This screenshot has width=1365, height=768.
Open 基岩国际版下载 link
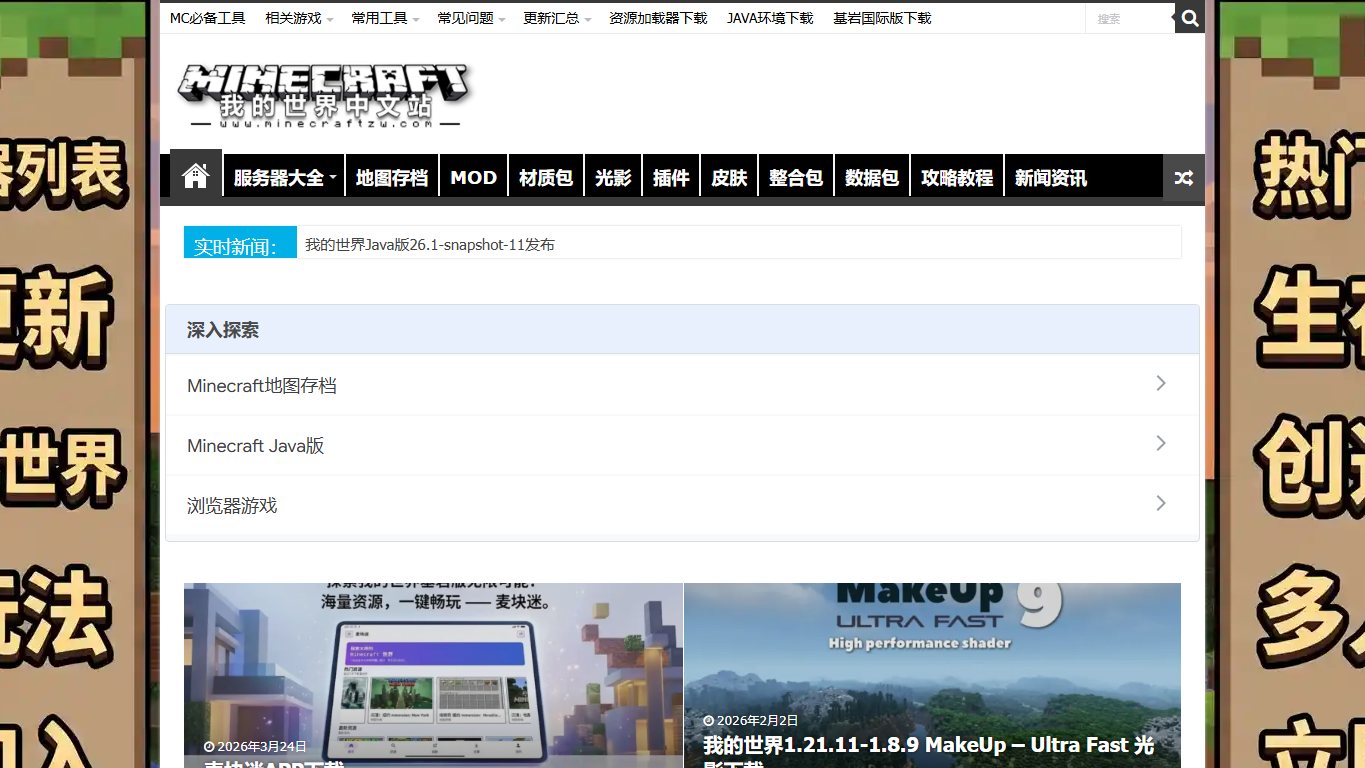pos(882,18)
